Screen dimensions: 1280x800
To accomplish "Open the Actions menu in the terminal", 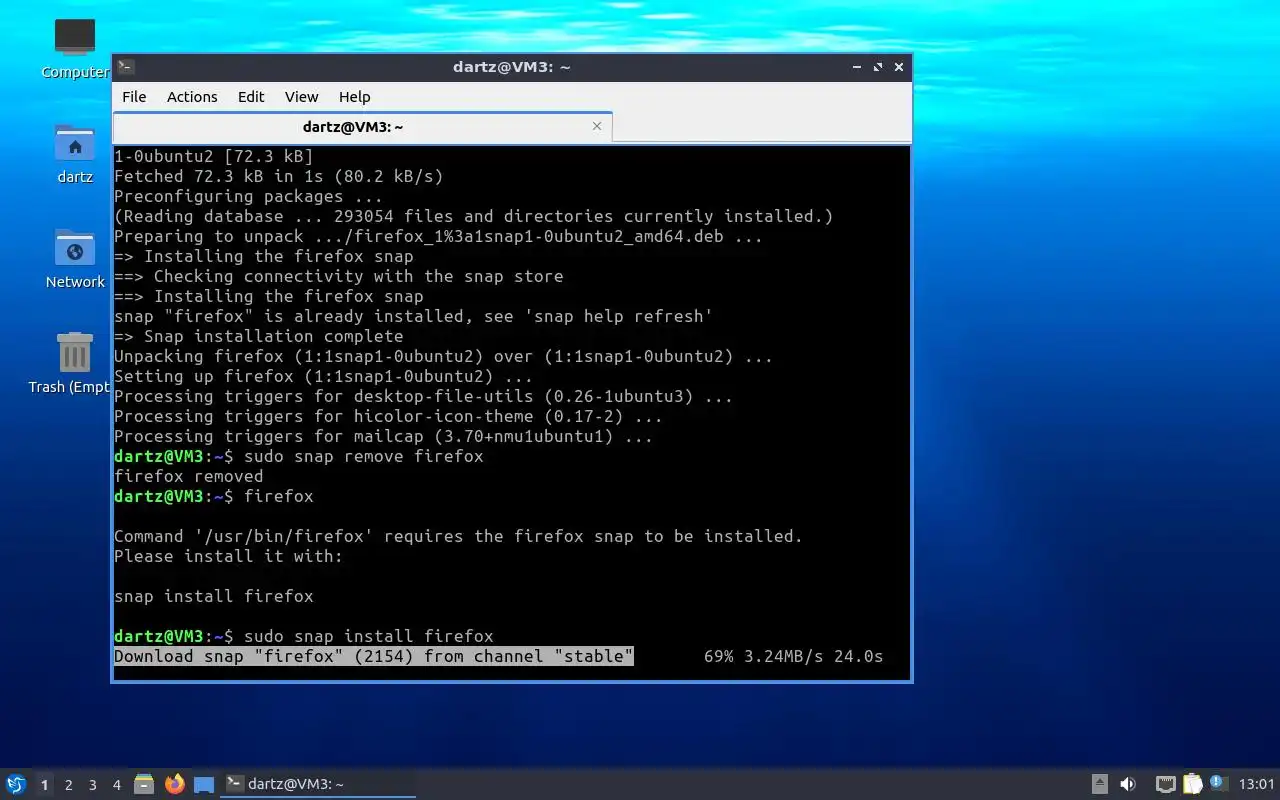I will coord(192,97).
